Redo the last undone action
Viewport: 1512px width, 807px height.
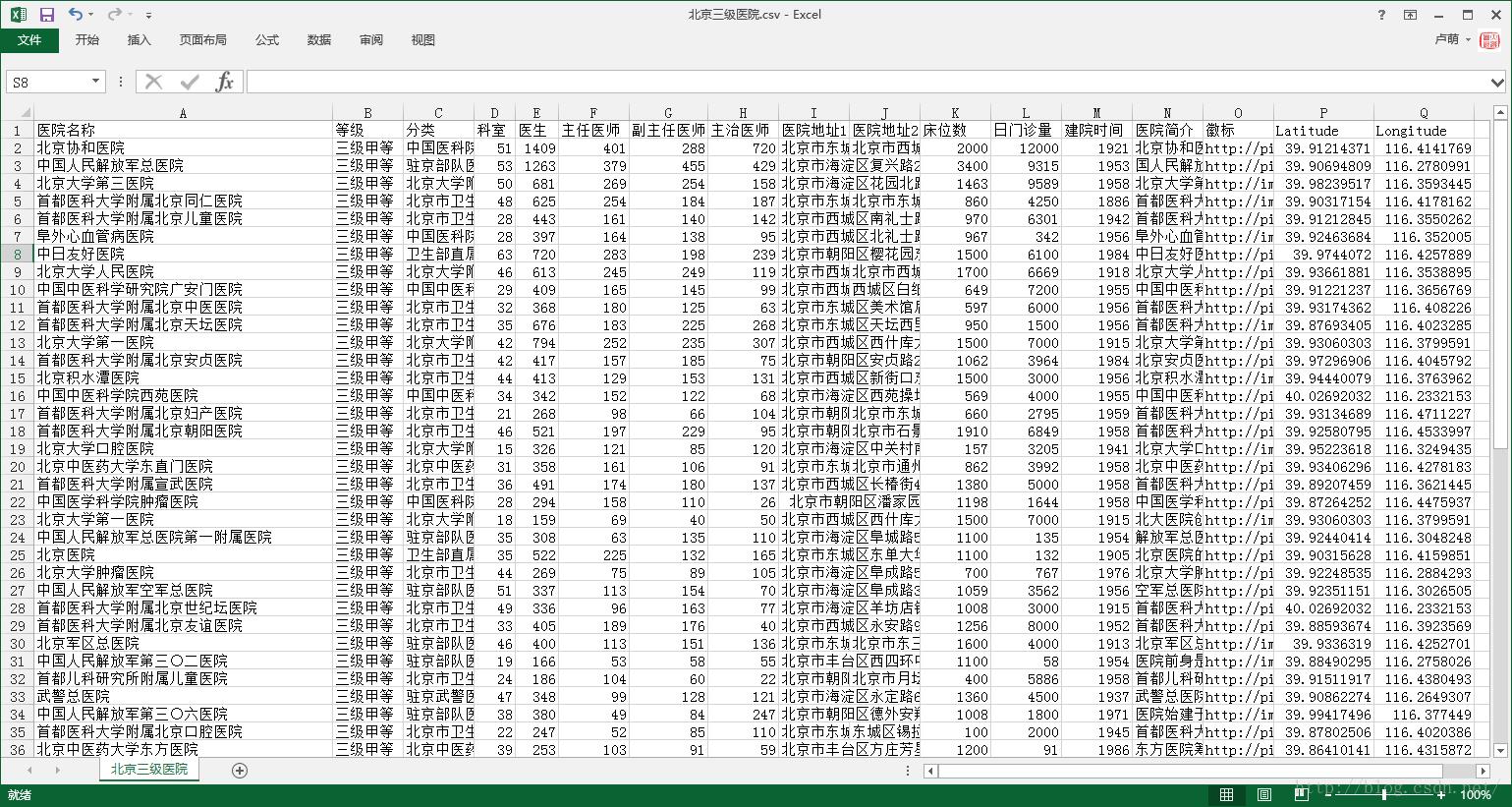[x=115, y=15]
